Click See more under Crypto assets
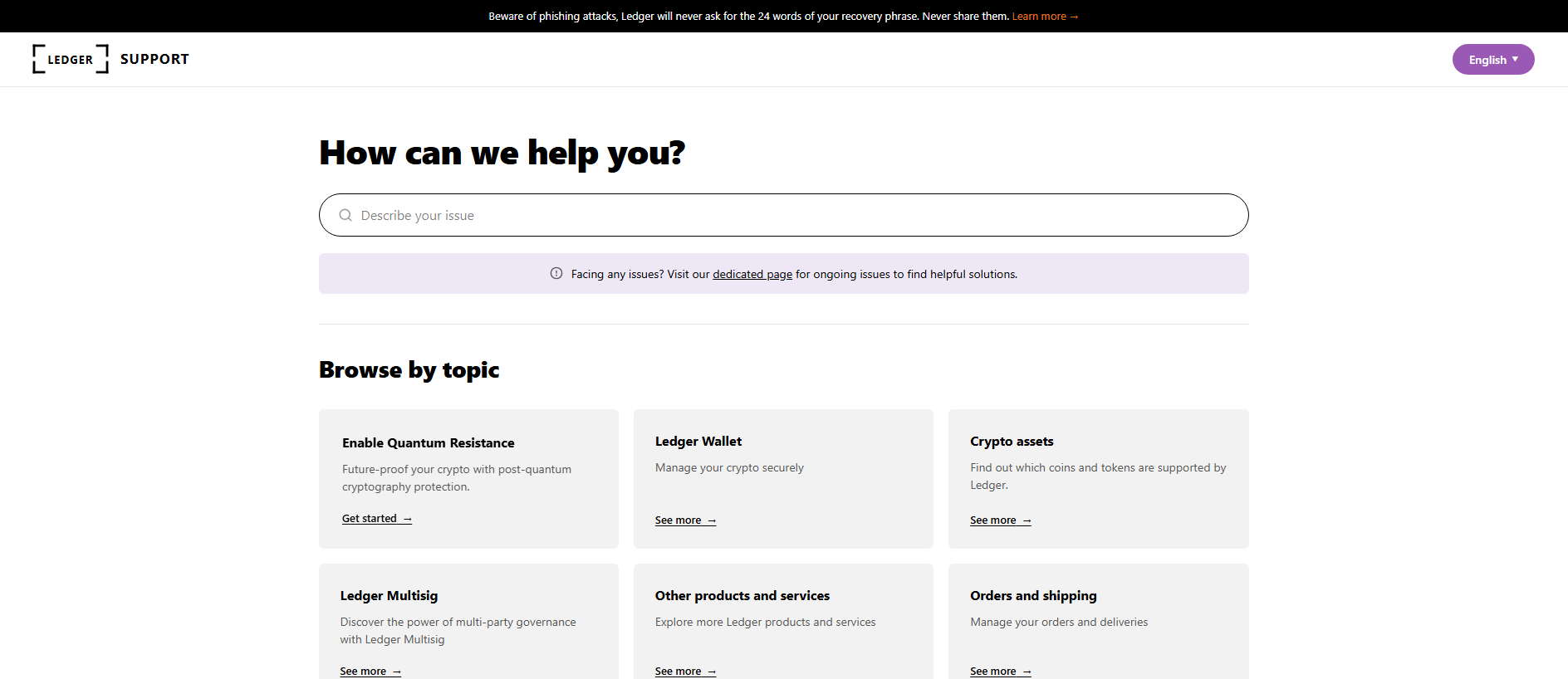 click(x=1000, y=520)
